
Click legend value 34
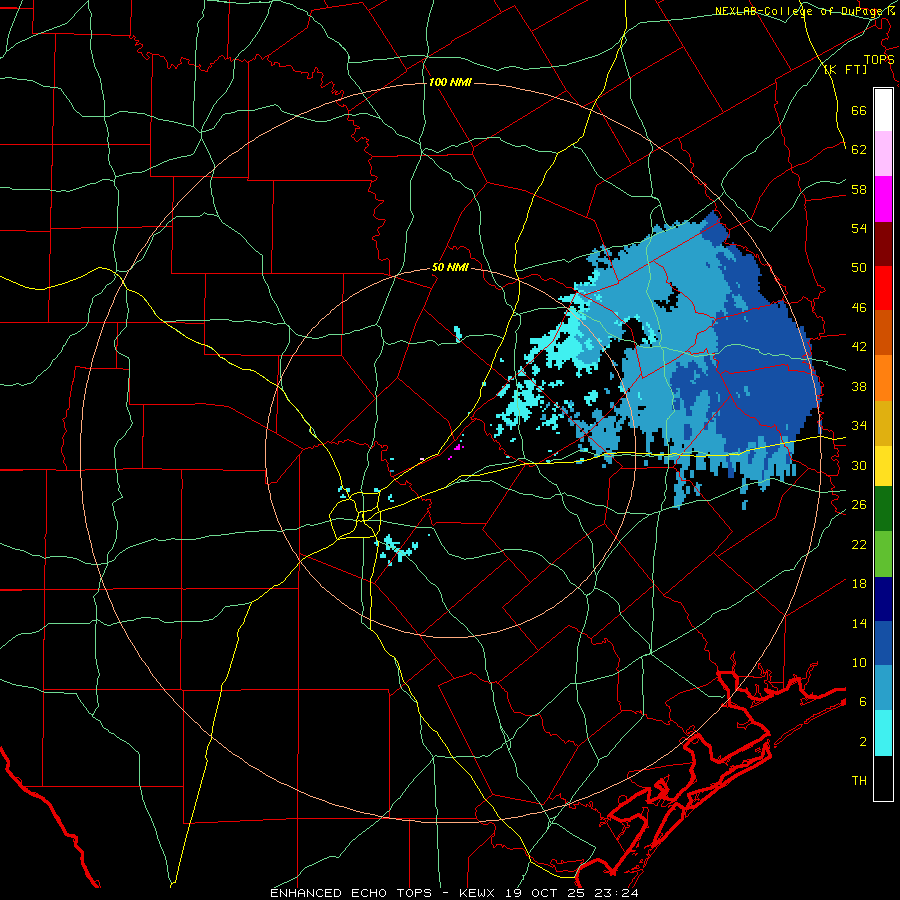pyautogui.click(x=859, y=425)
